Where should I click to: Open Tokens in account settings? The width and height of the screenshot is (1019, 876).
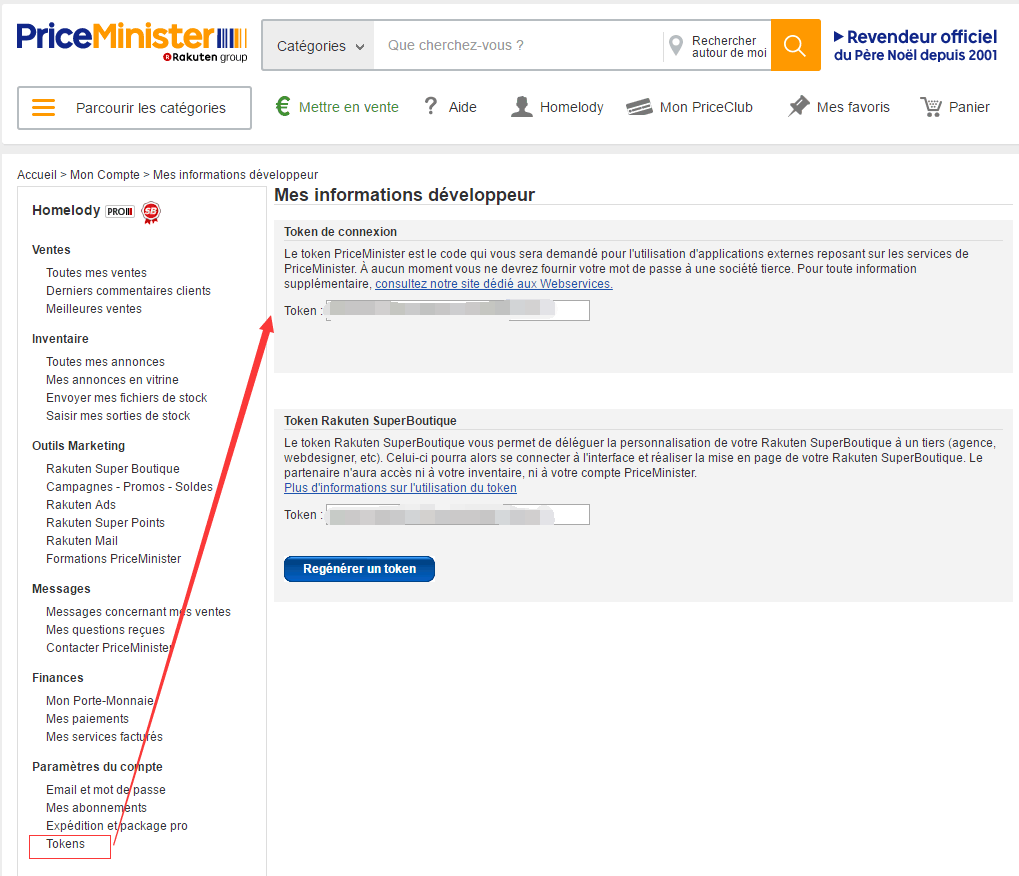point(66,844)
